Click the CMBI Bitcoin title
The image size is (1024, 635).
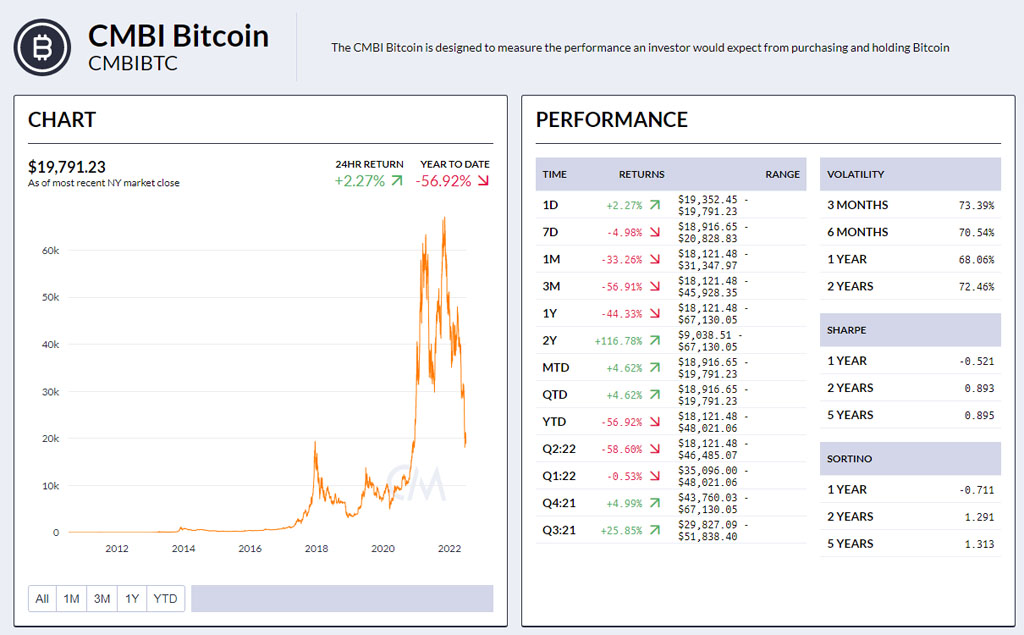click(178, 36)
